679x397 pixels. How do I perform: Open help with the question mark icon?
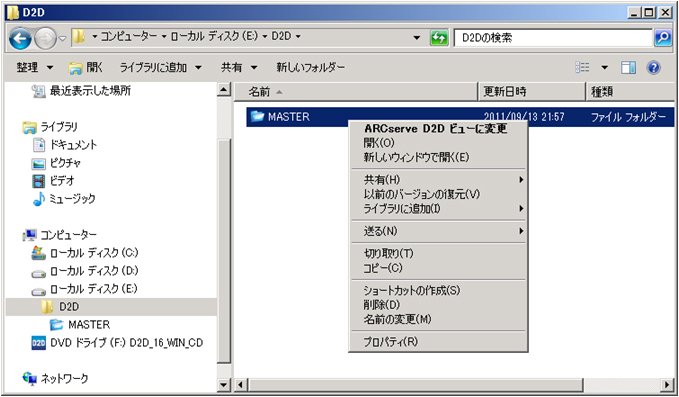point(653,67)
